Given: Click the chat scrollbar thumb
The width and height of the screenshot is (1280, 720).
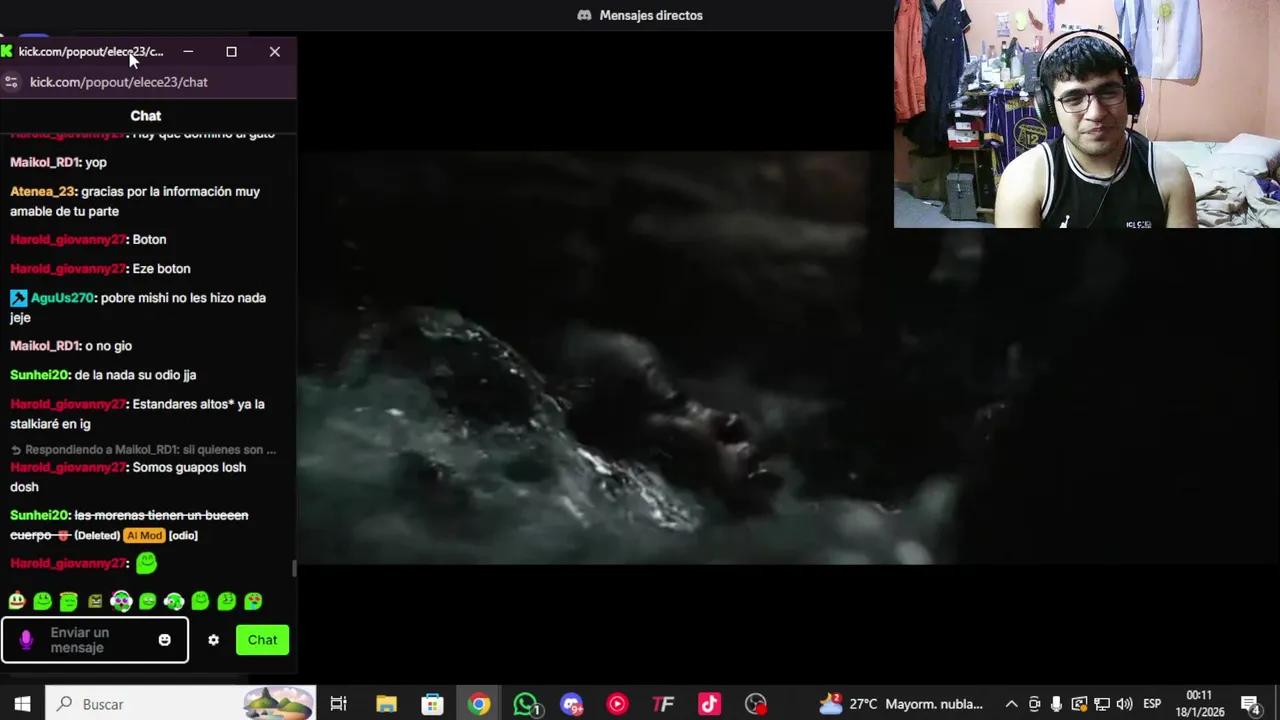Looking at the screenshot, I should (x=294, y=568).
